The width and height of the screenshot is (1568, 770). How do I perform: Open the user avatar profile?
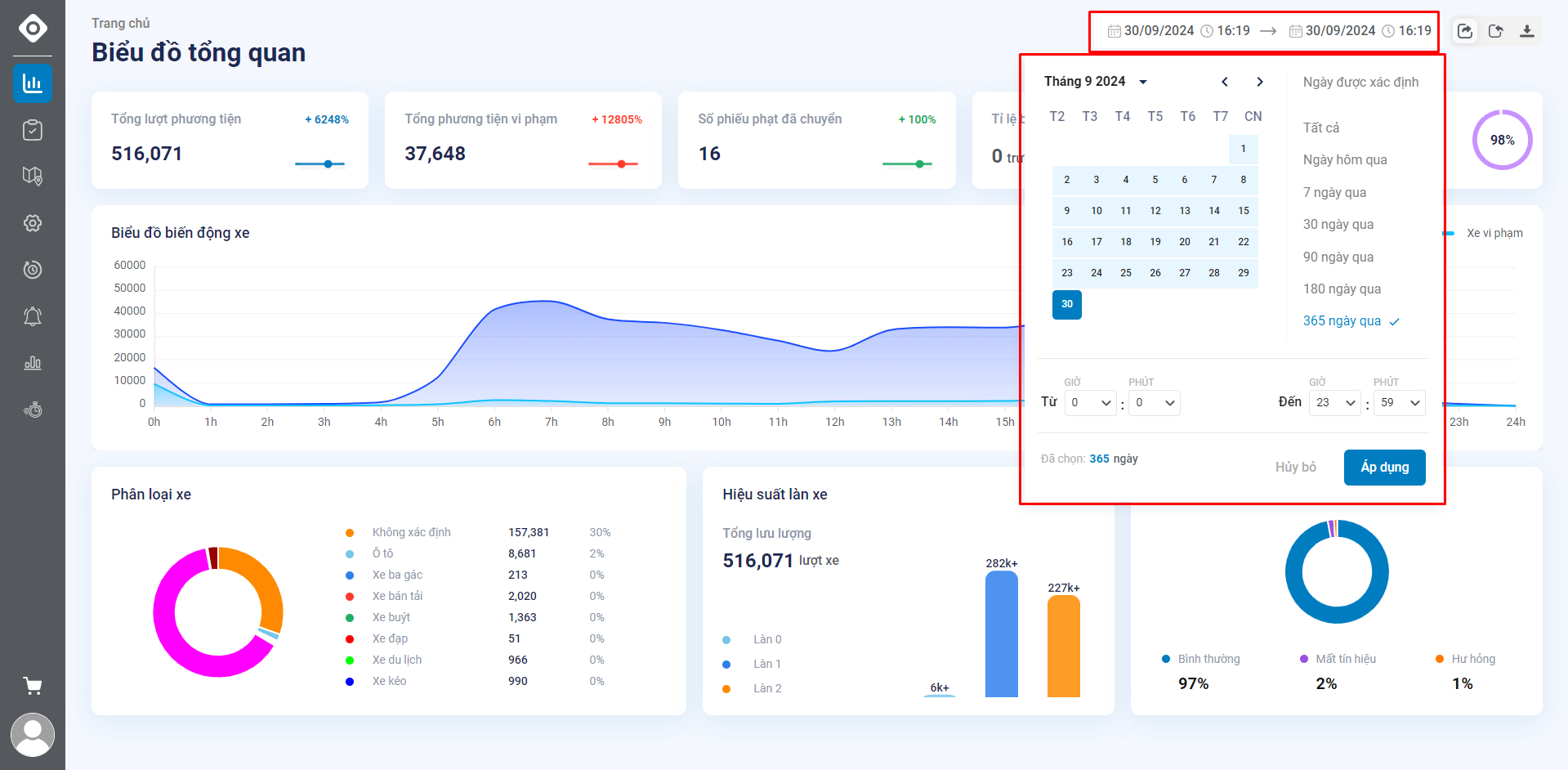click(x=33, y=735)
